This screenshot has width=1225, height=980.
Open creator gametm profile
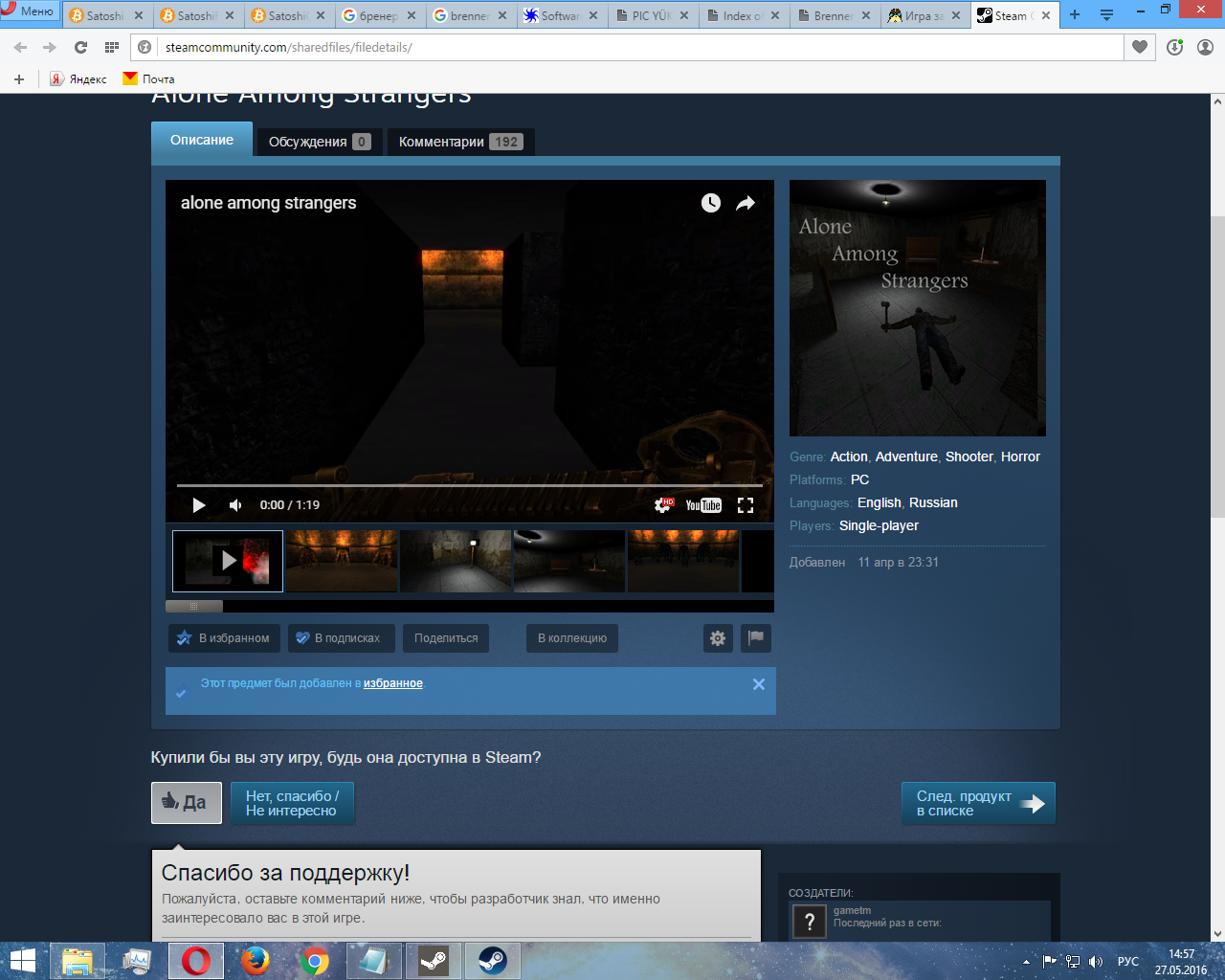(x=852, y=910)
